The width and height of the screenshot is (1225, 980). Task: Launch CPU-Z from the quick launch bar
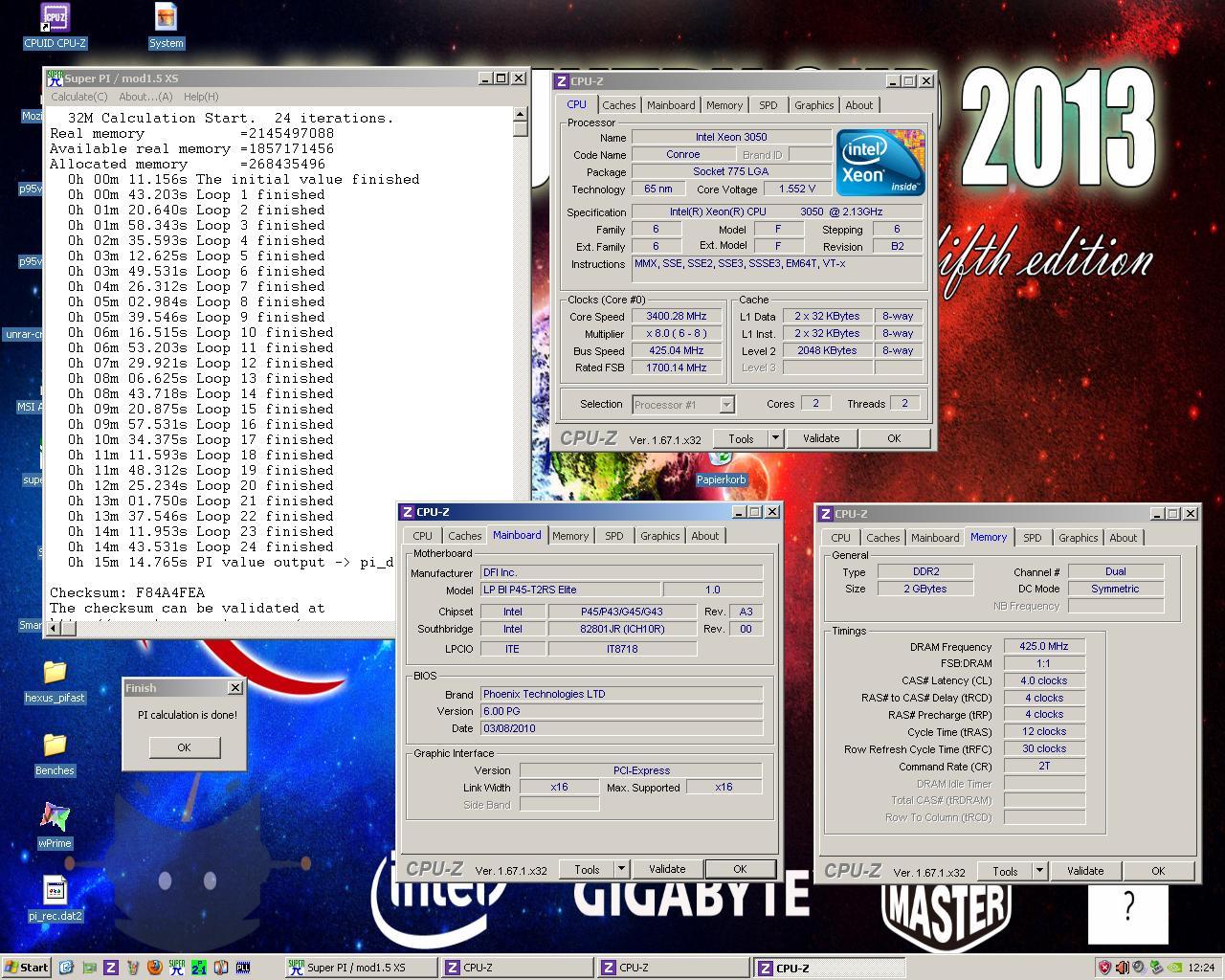click(111, 968)
